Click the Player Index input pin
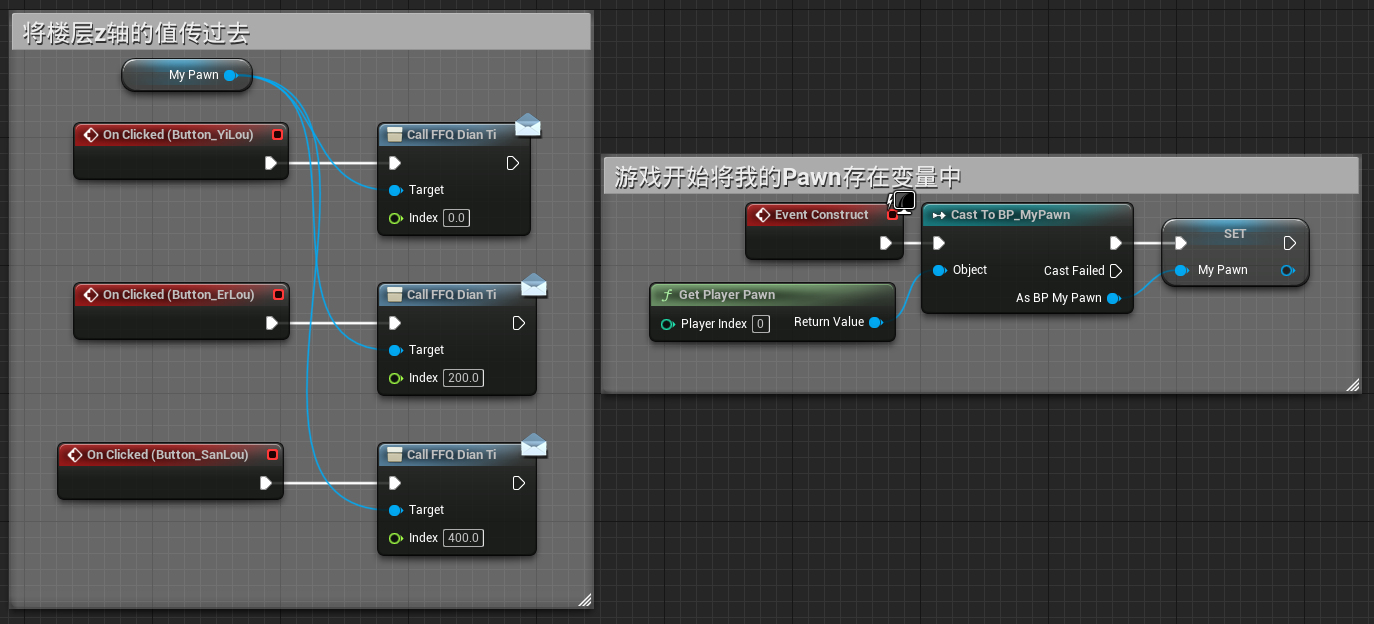This screenshot has height=624, width=1374. pos(667,324)
